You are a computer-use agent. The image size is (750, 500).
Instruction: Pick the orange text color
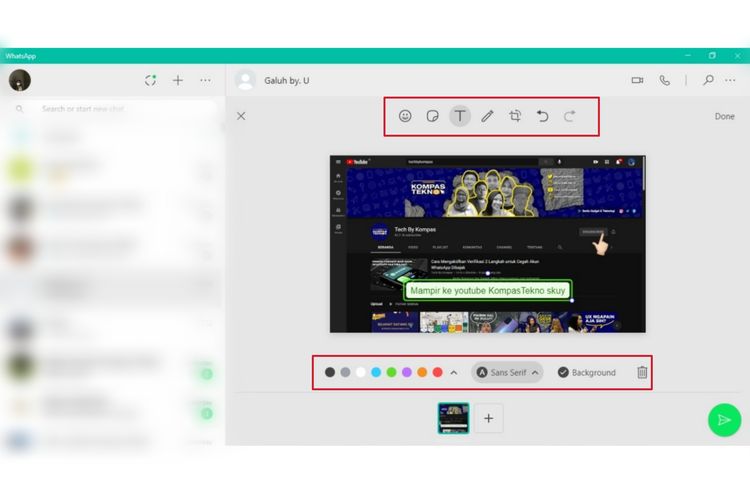422,372
